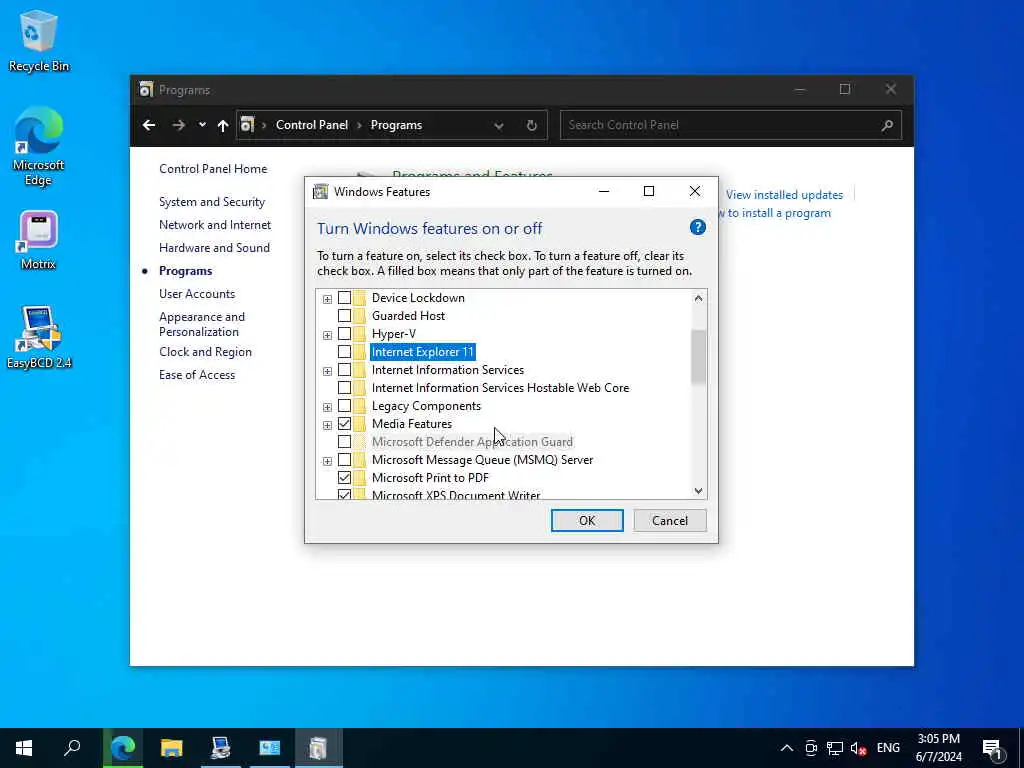This screenshot has height=768, width=1024.
Task: Click the EasyBCD taskbar icon
Action: coord(221,748)
